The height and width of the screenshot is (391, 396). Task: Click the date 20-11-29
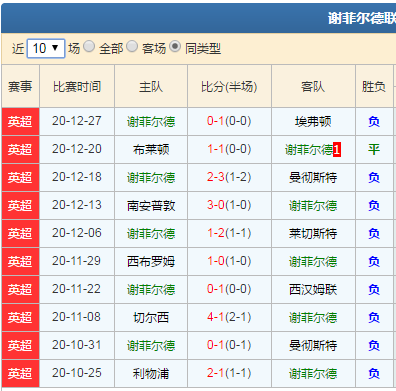(x=77, y=261)
